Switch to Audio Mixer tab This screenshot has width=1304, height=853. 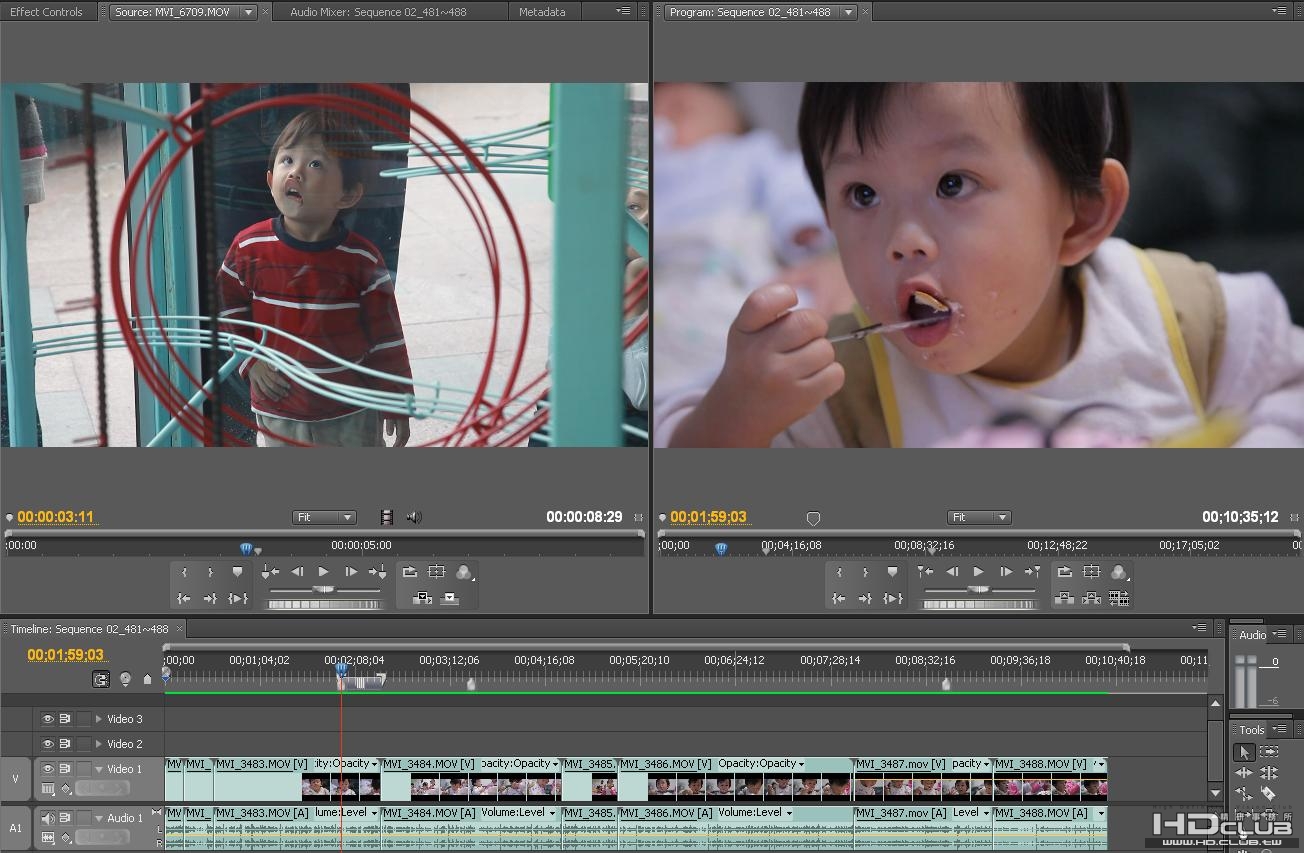pos(378,12)
